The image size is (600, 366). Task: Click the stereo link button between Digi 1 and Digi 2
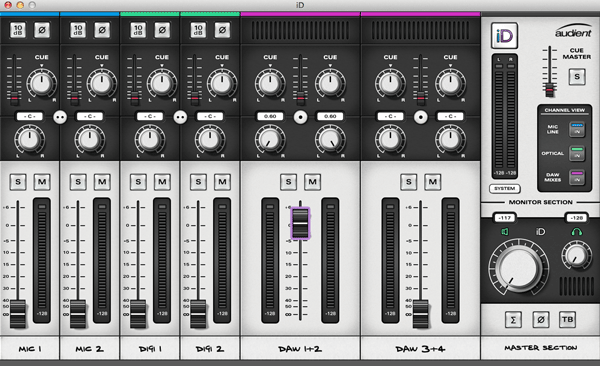pos(180,117)
